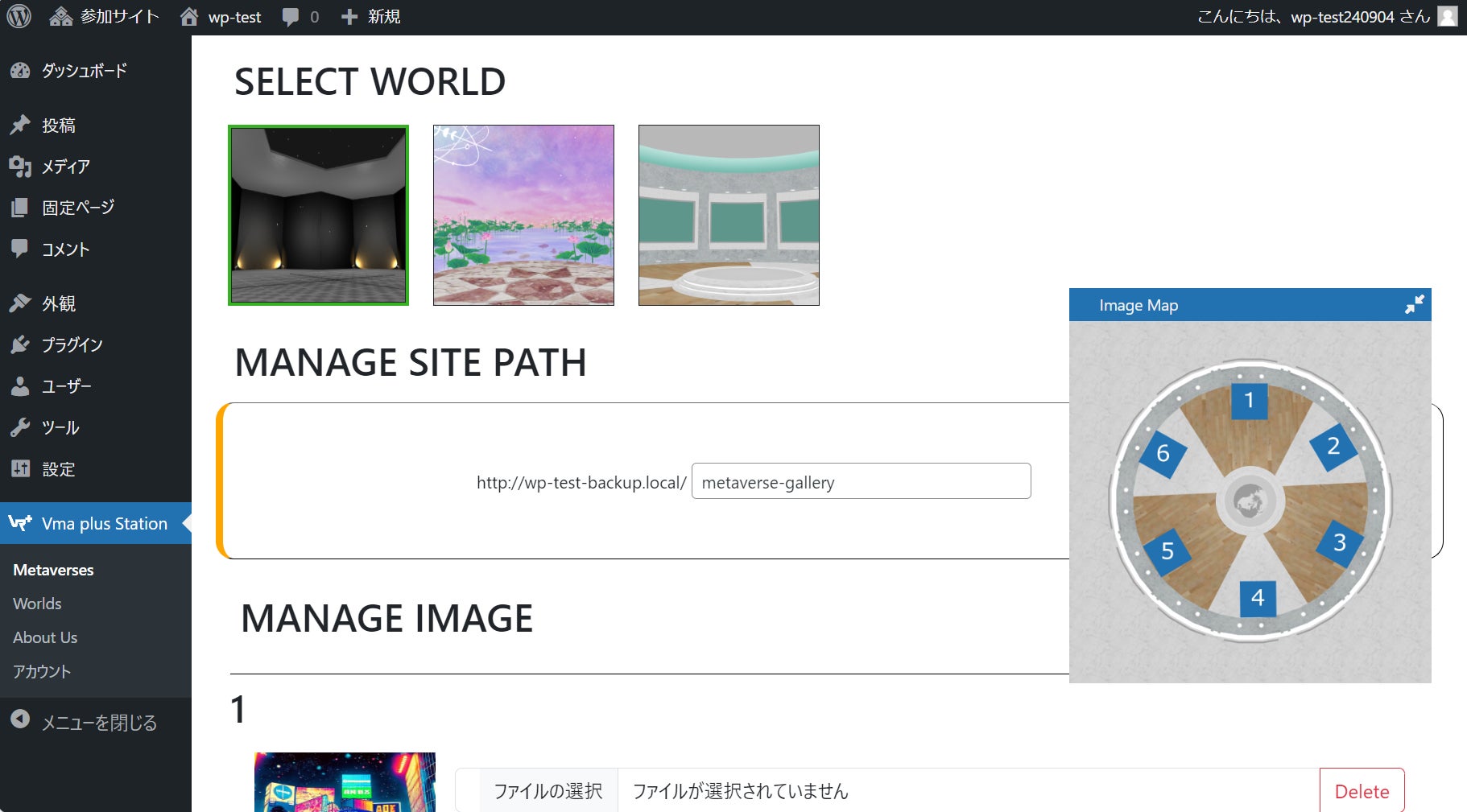Click the ダッシュボード dashboard icon
Image resolution: width=1467 pixels, height=812 pixels.
click(20, 71)
